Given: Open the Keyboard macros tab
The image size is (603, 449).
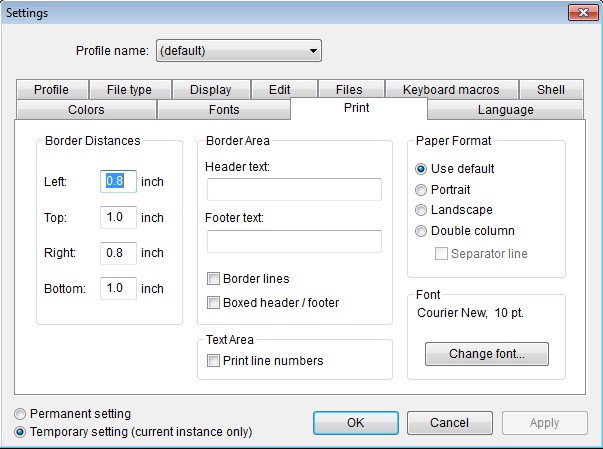Looking at the screenshot, I should tap(451, 90).
